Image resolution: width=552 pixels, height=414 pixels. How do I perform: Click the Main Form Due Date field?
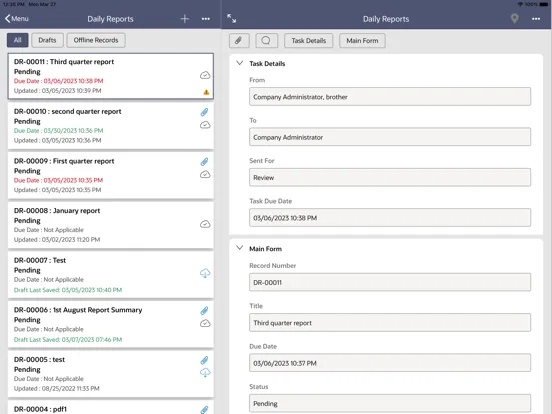coord(390,363)
